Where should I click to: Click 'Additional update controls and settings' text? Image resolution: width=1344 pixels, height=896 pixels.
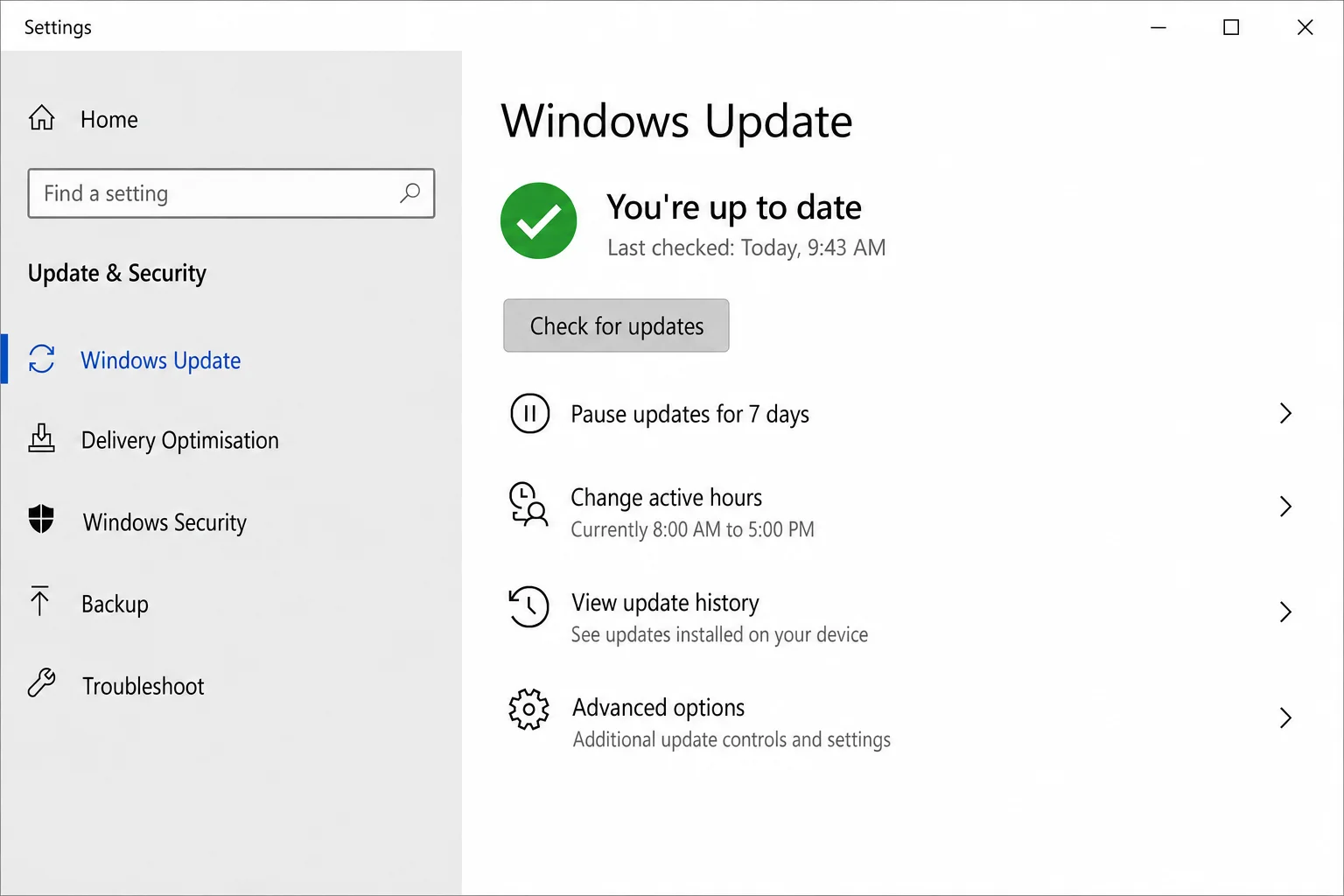(x=731, y=739)
